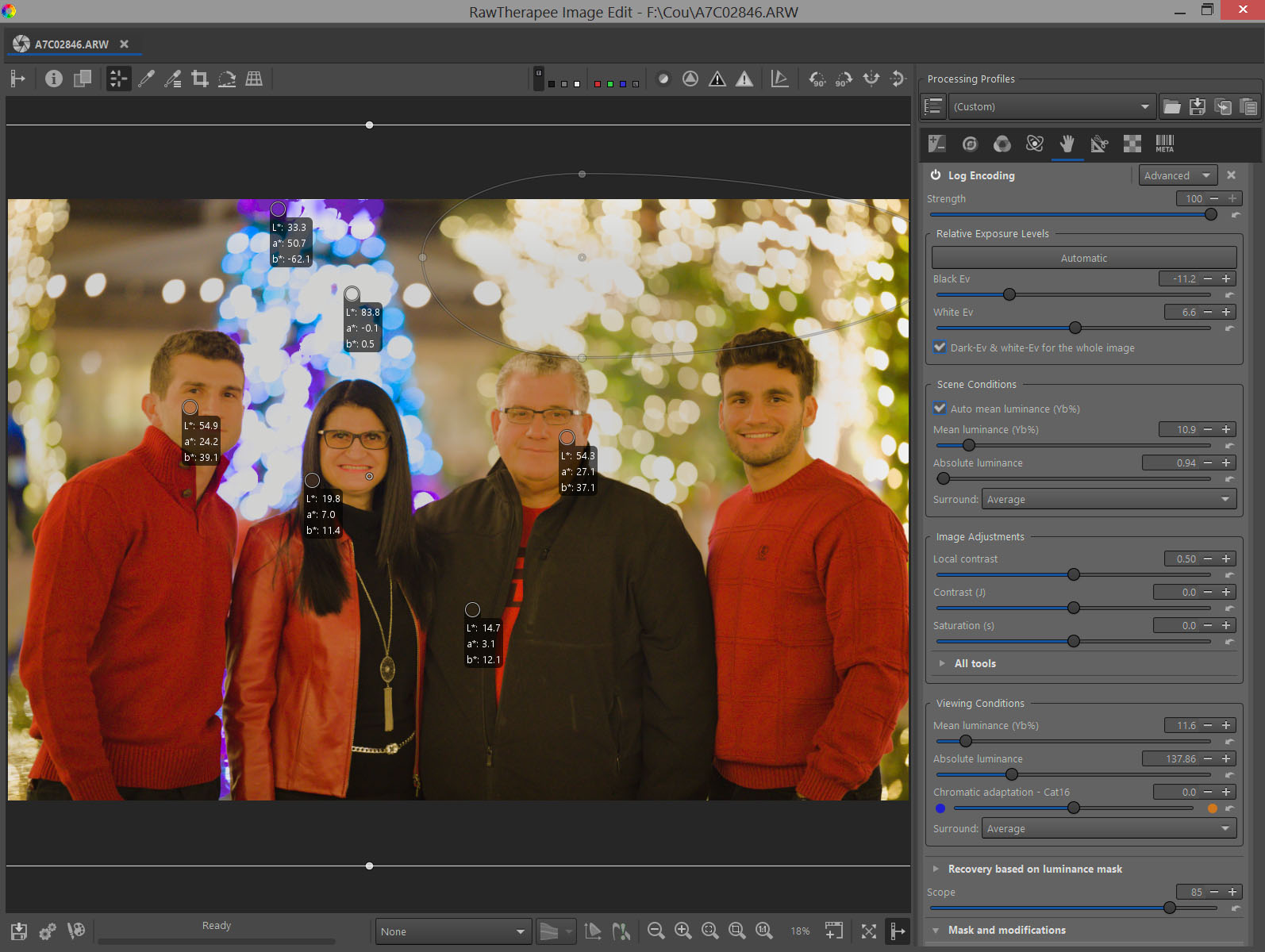The image size is (1265, 952).
Task: Open the Perspective correction grid tool
Action: 254,79
